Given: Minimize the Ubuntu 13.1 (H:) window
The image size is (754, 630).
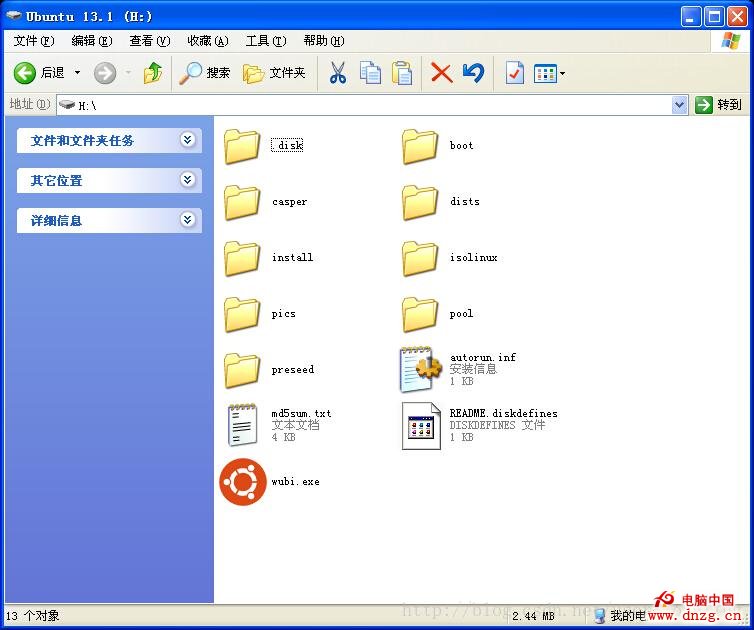Looking at the screenshot, I should [691, 17].
